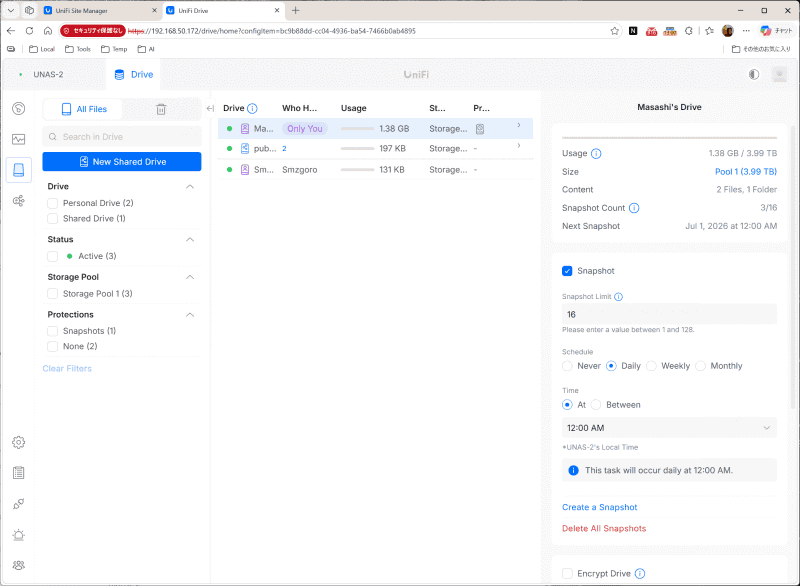Select the Weekly schedule option
This screenshot has width=800, height=586.
pos(652,366)
